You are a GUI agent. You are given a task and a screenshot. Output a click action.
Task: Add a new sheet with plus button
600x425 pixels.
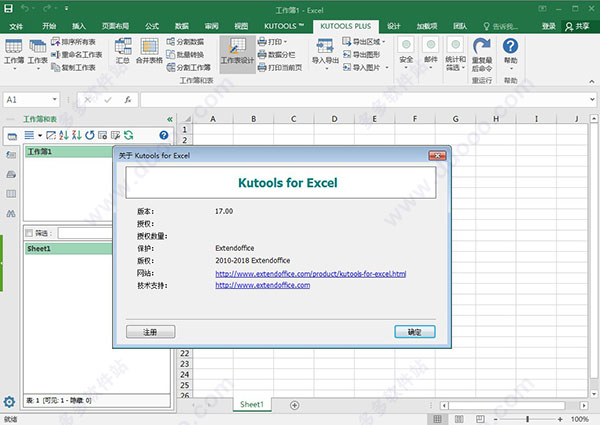click(294, 405)
